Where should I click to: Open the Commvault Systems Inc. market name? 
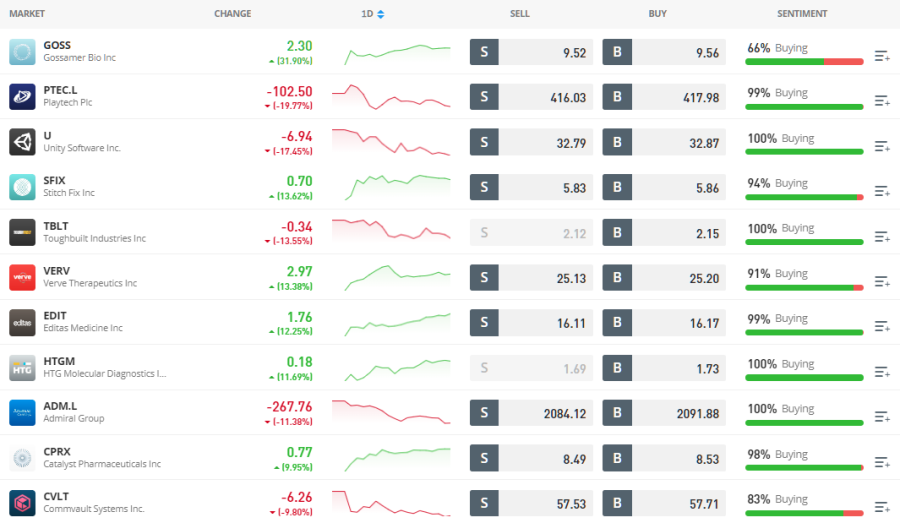click(x=94, y=509)
